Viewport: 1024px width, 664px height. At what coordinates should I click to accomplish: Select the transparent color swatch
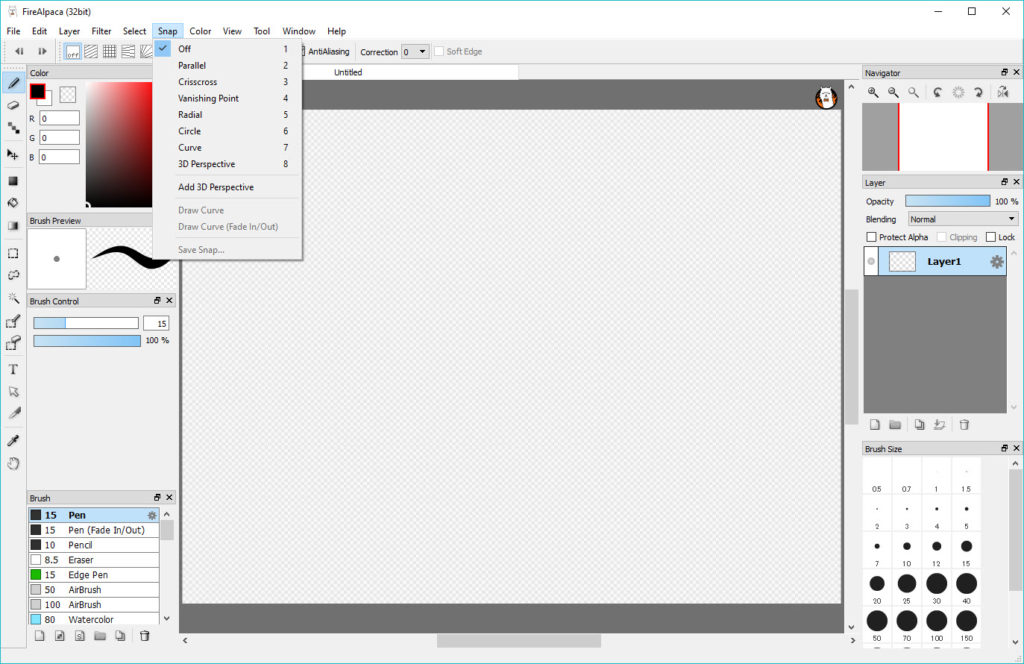click(x=67, y=95)
